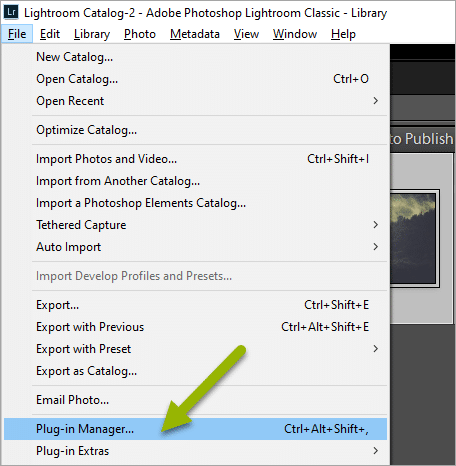
Task: Open the Edit menu
Action: (x=50, y=34)
